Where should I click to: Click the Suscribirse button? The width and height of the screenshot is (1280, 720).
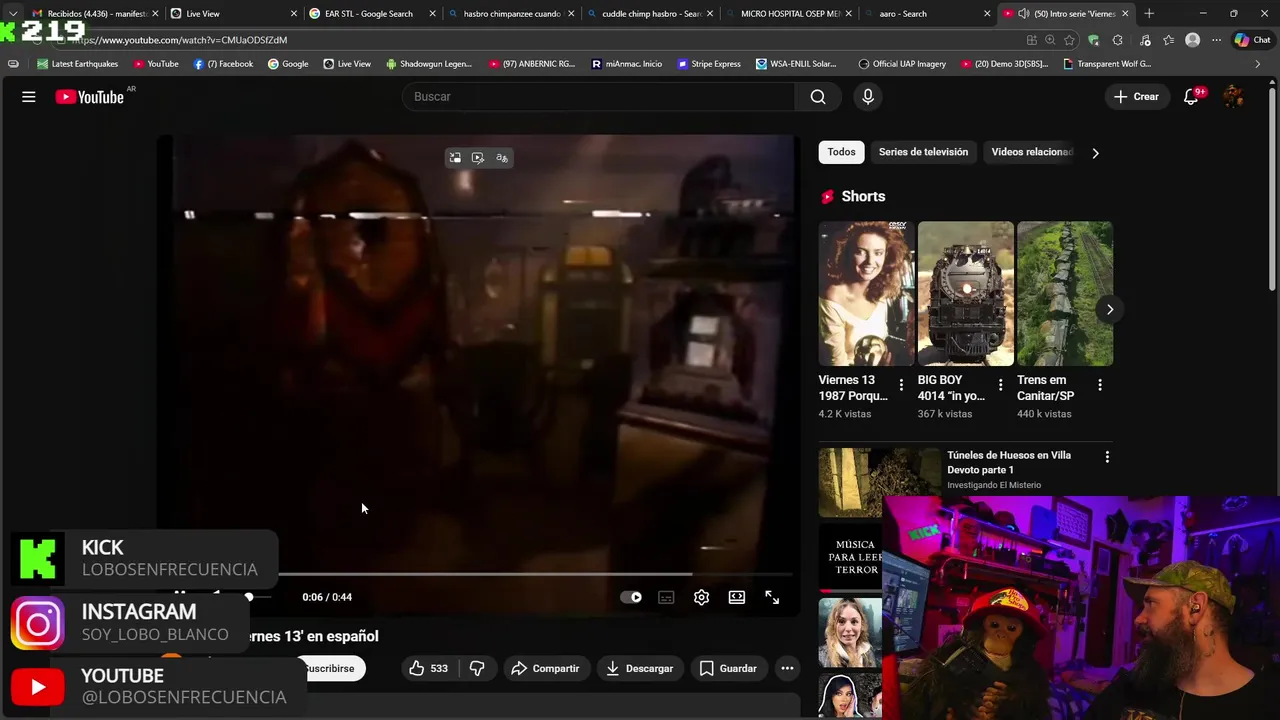[x=329, y=668]
